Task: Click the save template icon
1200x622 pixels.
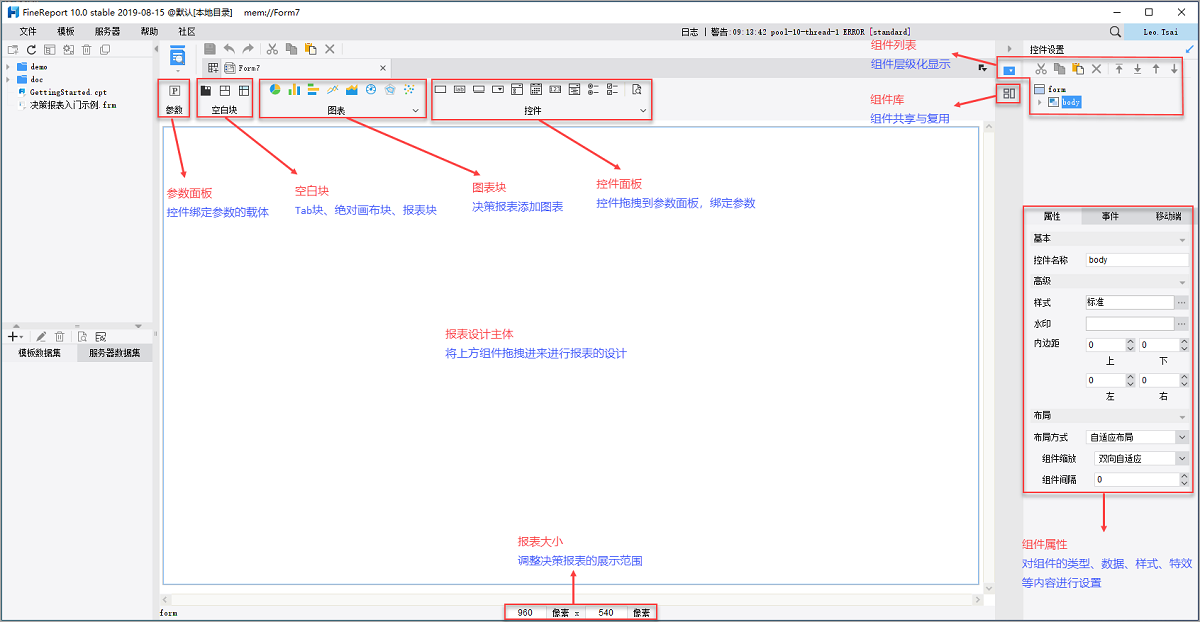Action: click(210, 48)
